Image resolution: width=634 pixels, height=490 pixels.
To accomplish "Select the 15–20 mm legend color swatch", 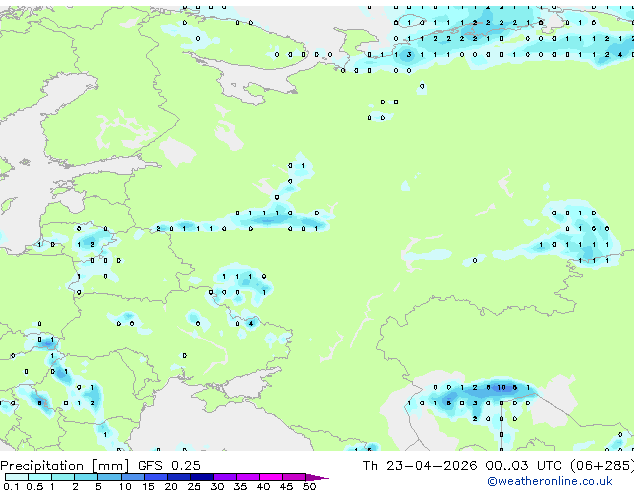I will [155, 477].
